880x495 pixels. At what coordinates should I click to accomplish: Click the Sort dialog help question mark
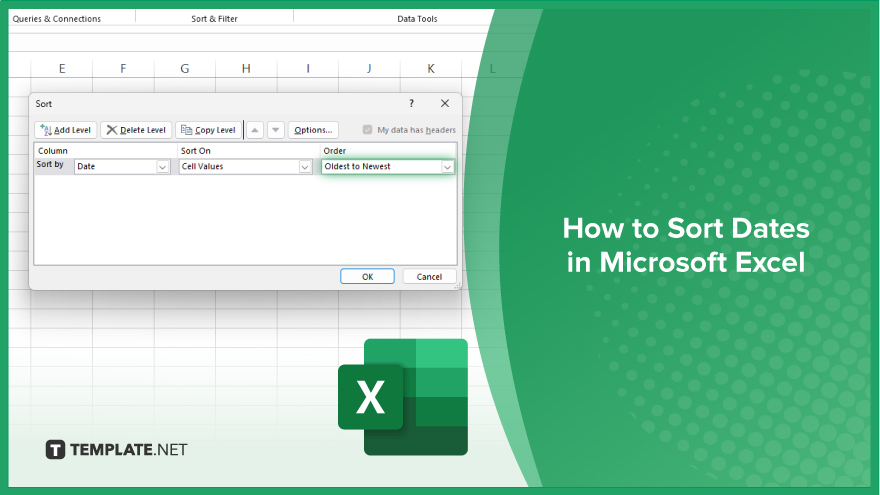(411, 103)
